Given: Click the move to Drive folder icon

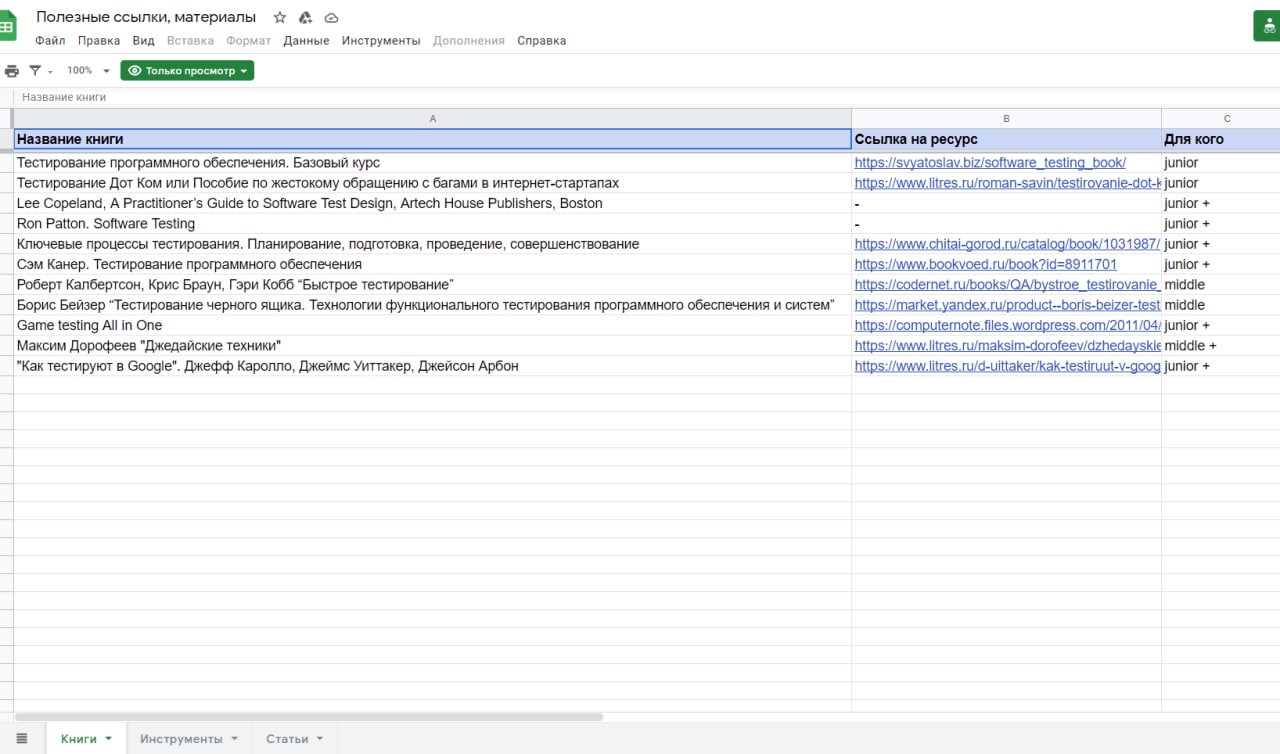Looking at the screenshot, I should coord(306,18).
